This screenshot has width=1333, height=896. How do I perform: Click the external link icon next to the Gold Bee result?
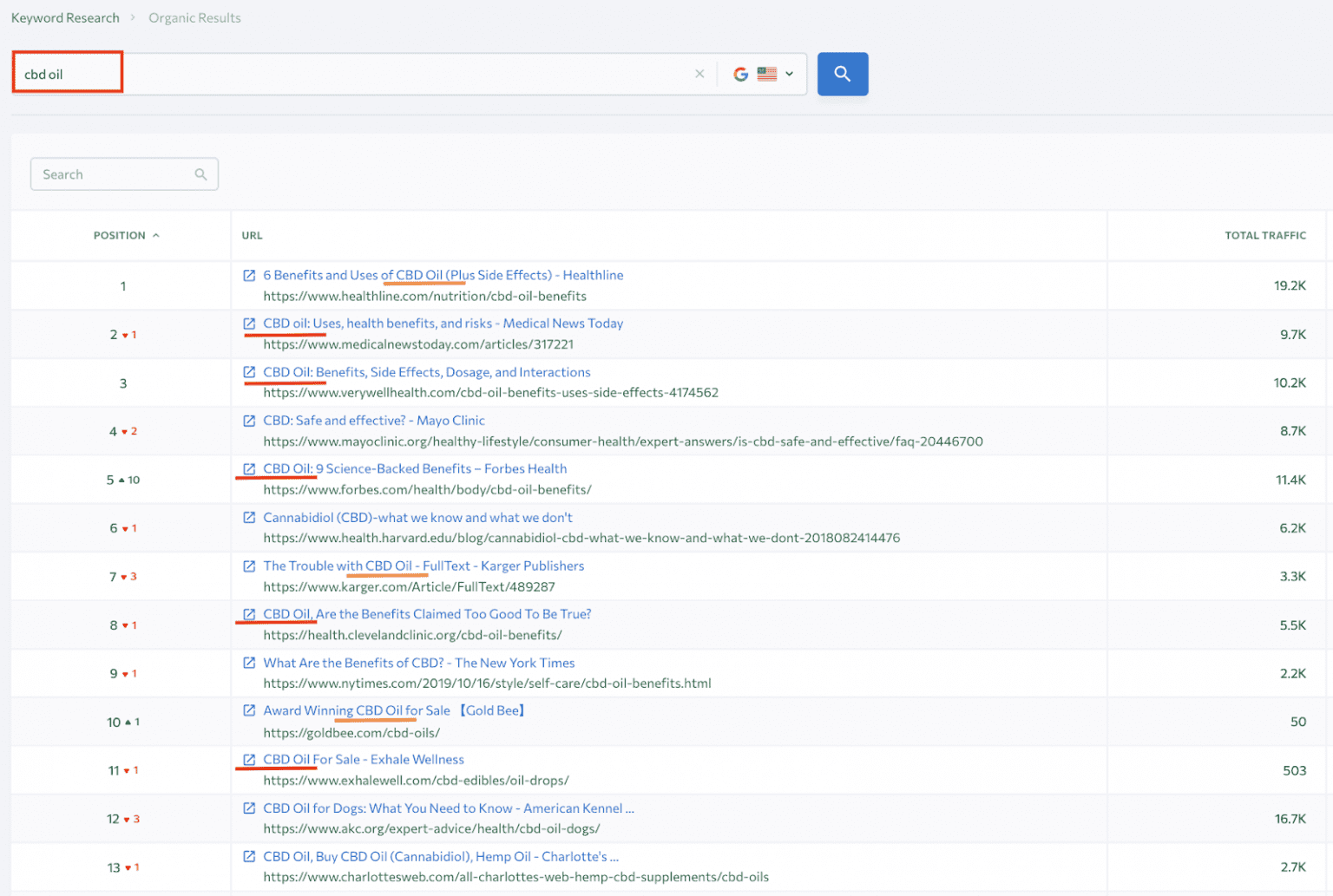[249, 710]
